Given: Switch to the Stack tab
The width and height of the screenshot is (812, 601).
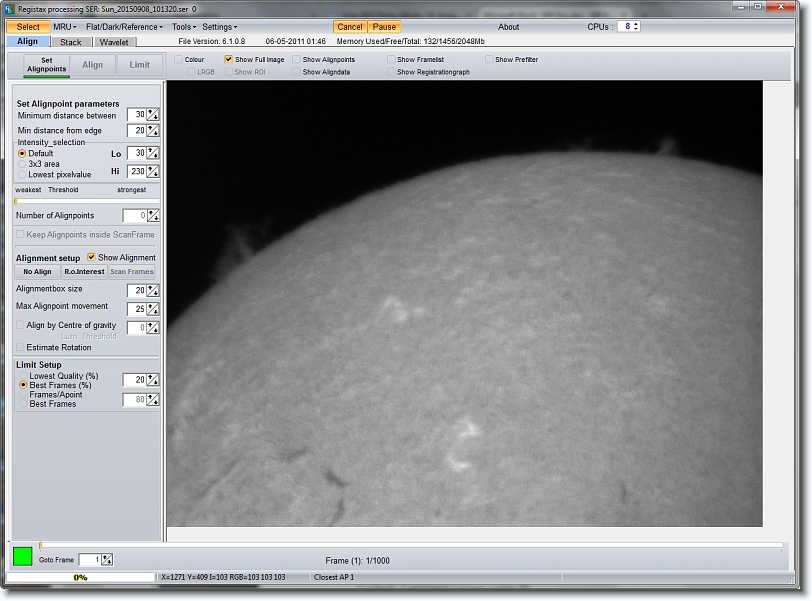Looking at the screenshot, I should click(x=71, y=42).
